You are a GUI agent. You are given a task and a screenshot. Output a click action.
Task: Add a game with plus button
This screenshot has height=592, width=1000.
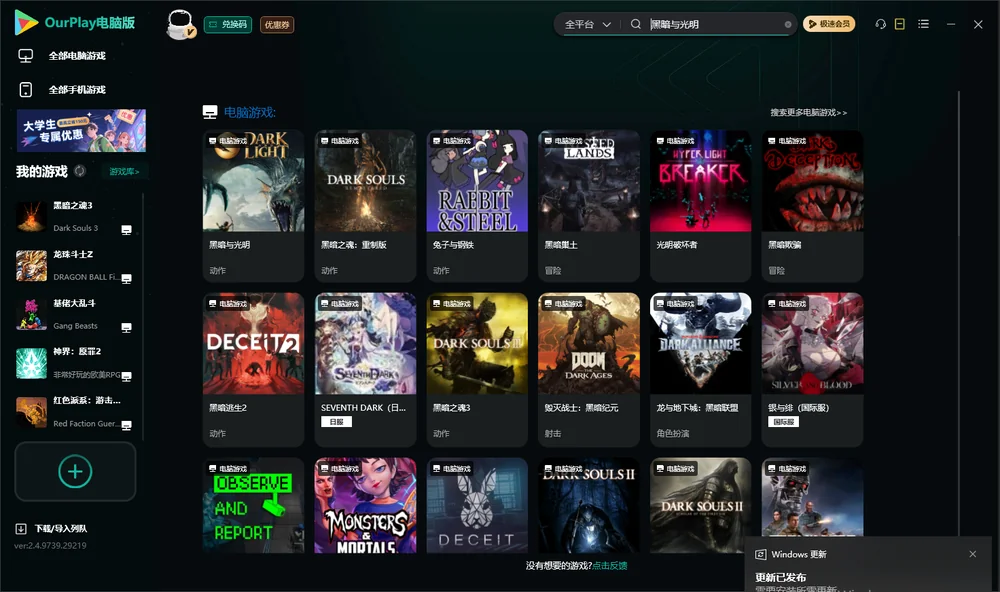(75, 471)
